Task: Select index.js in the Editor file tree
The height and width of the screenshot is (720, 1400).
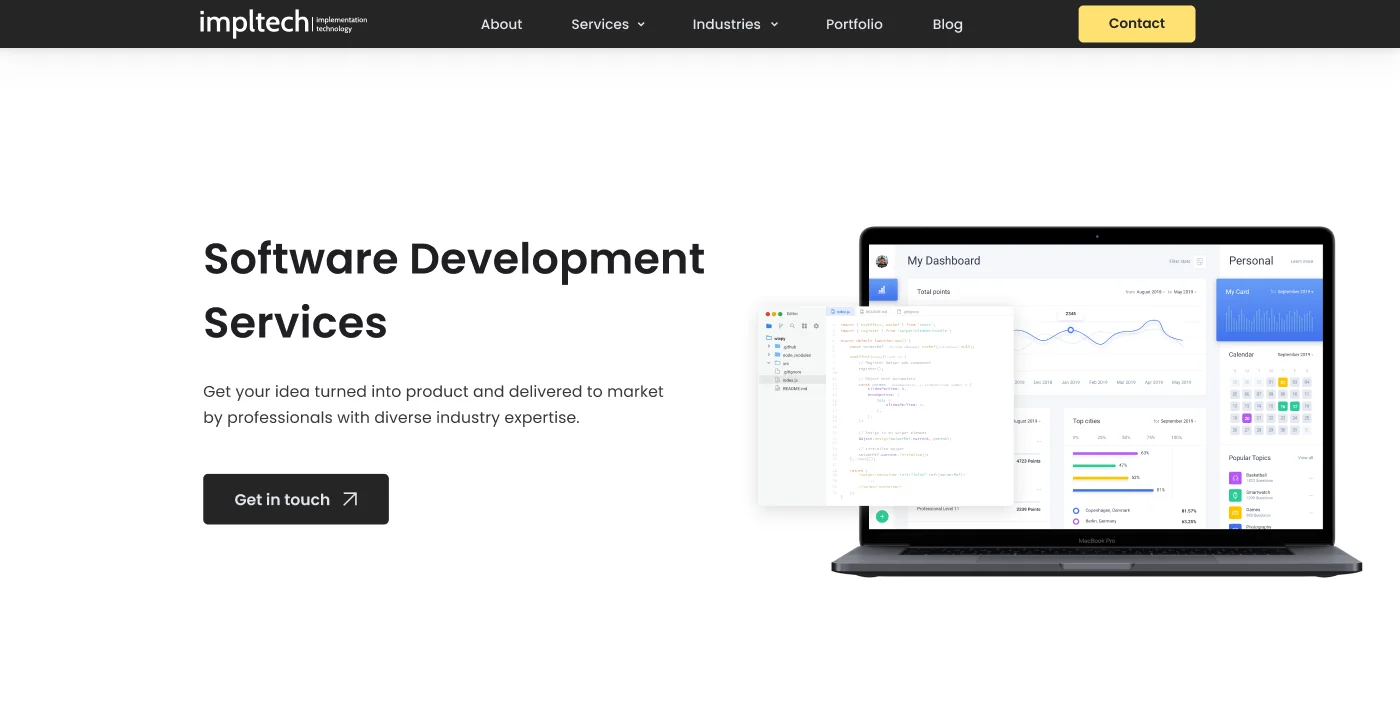Action: click(x=790, y=380)
